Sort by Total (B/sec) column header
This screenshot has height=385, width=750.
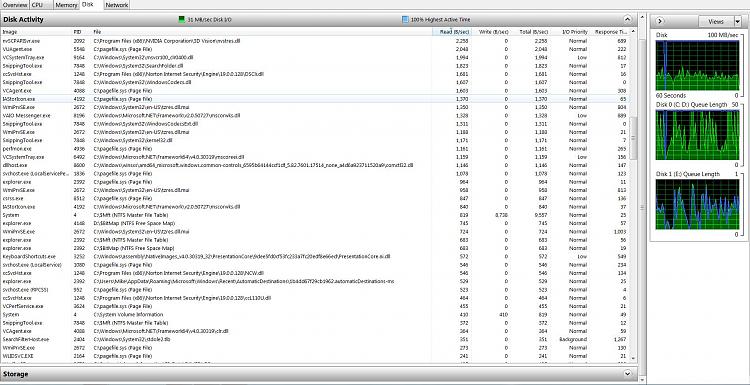pyautogui.click(x=530, y=32)
